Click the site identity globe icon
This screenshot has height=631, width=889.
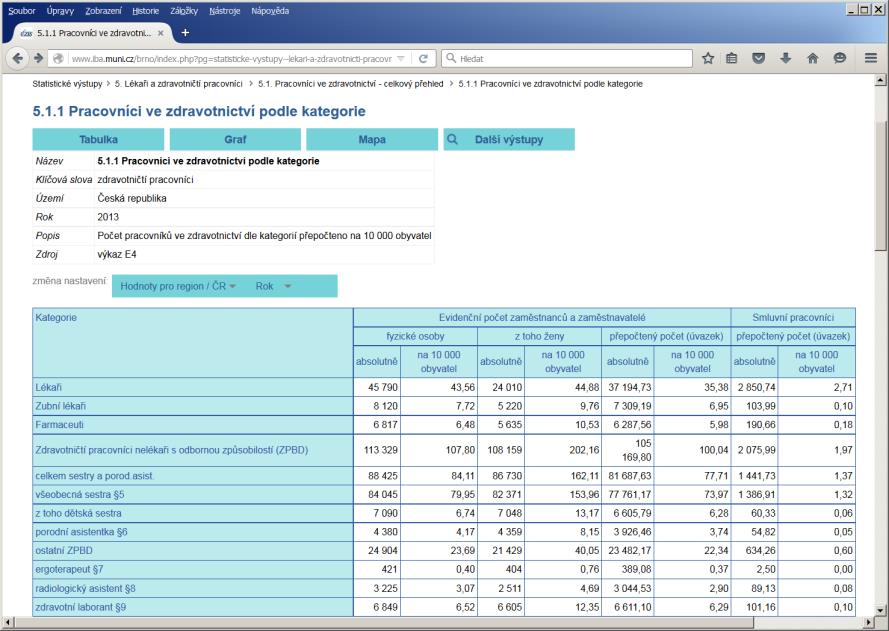click(x=58, y=58)
